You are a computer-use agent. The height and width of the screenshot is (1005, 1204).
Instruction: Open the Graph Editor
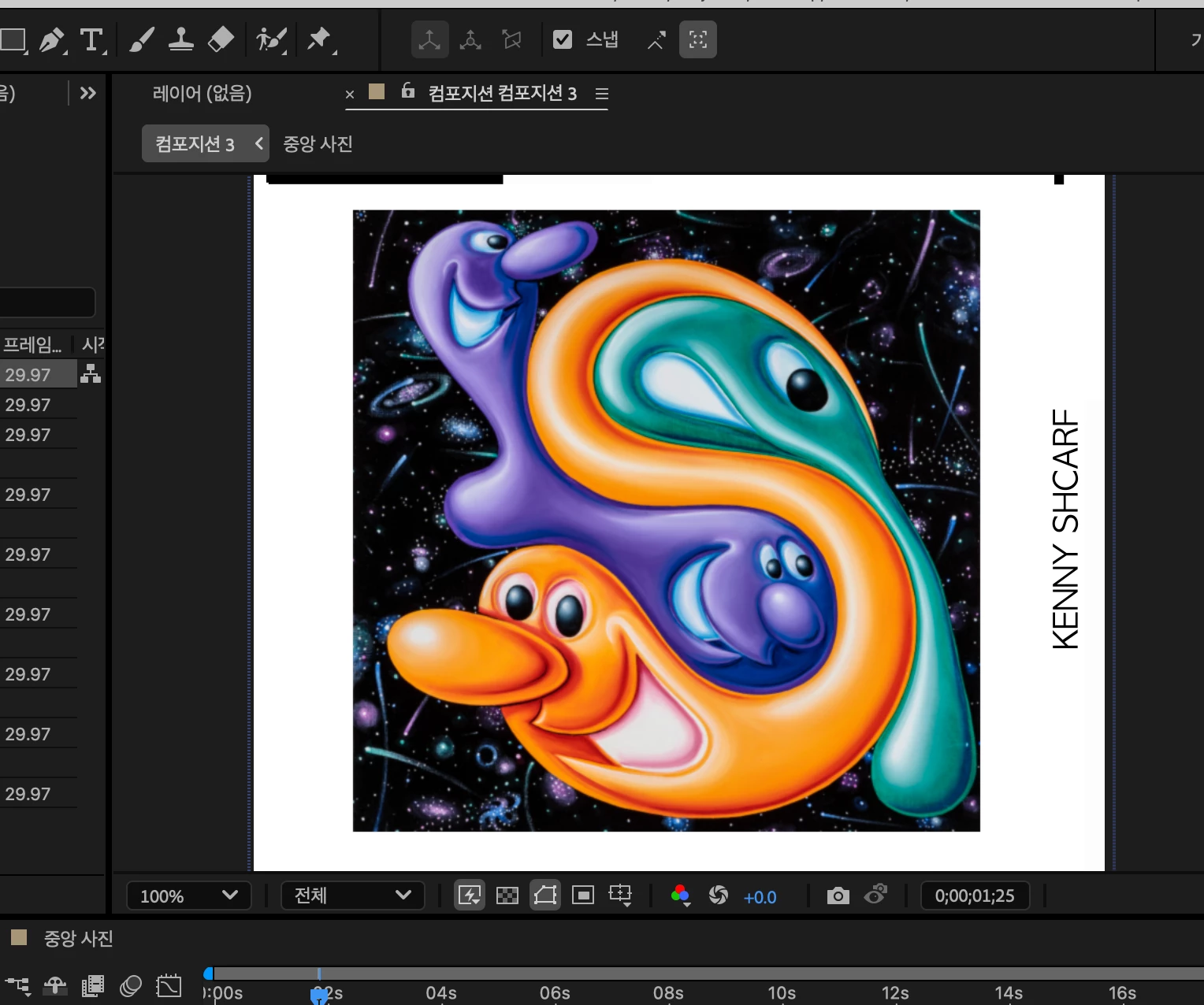169,985
